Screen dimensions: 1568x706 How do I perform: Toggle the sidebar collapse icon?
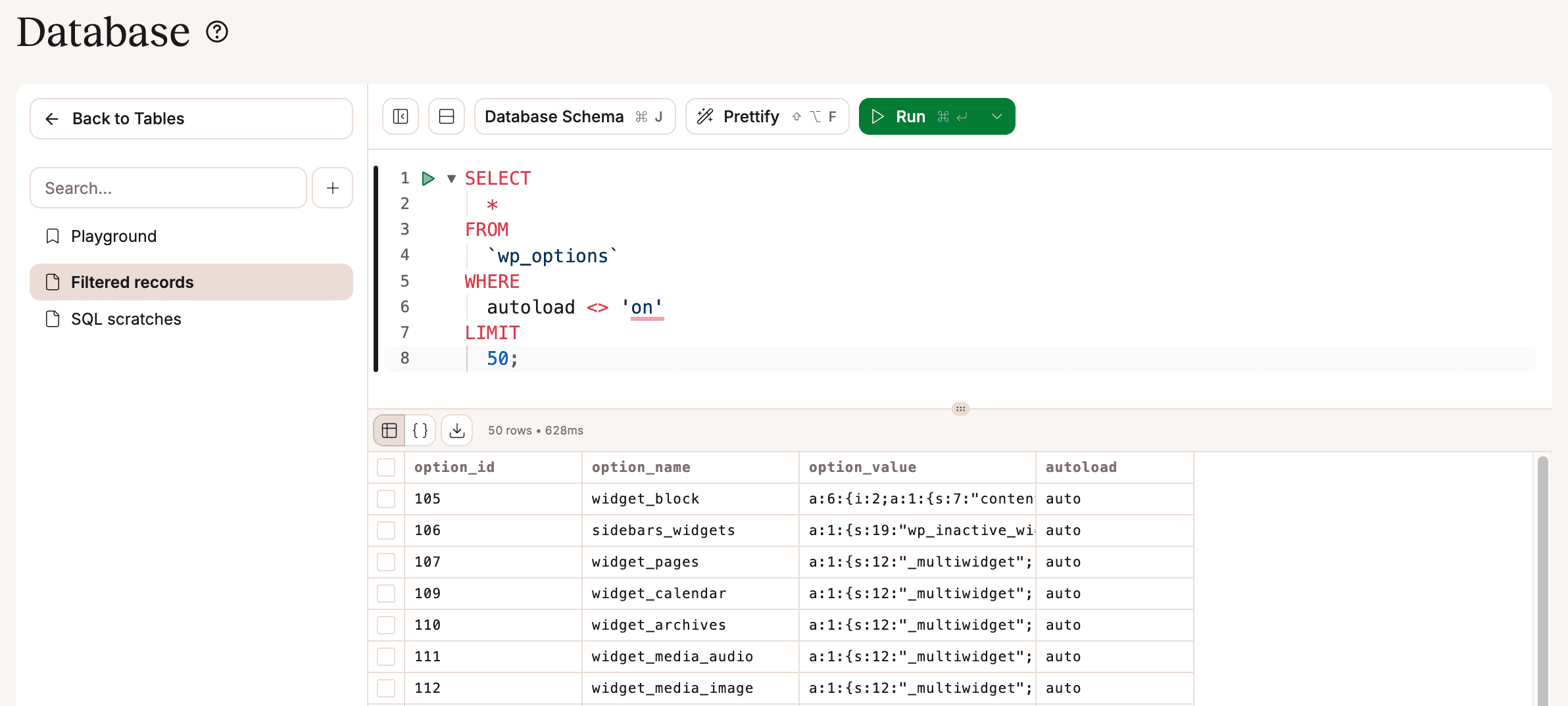coord(400,116)
